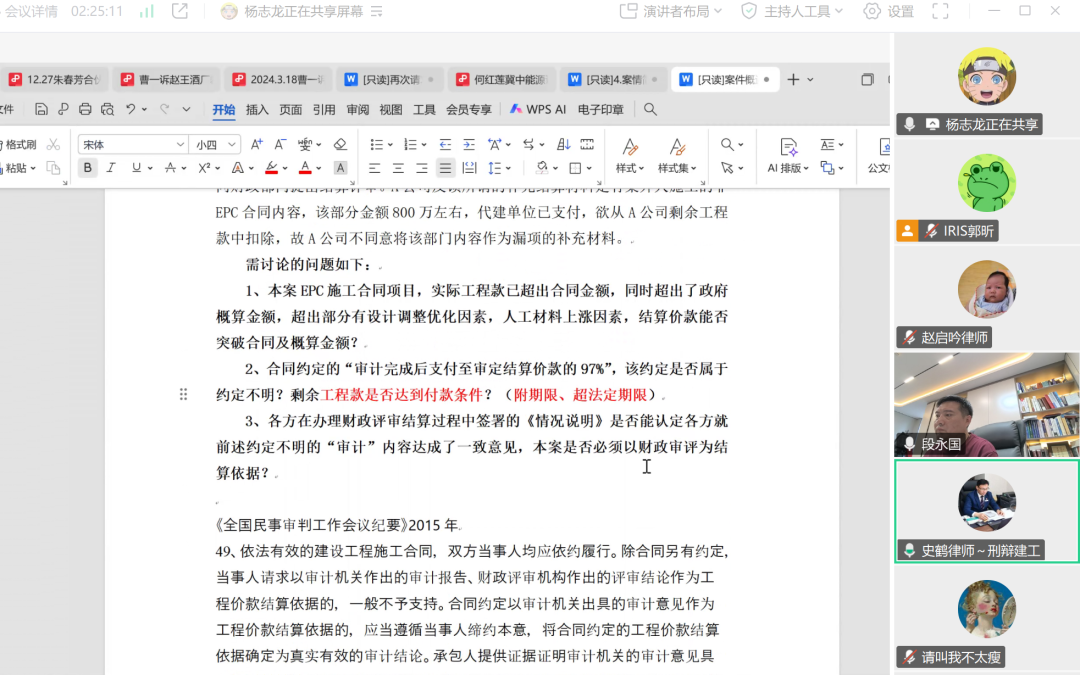Clear formatting with the eraser icon

341,145
